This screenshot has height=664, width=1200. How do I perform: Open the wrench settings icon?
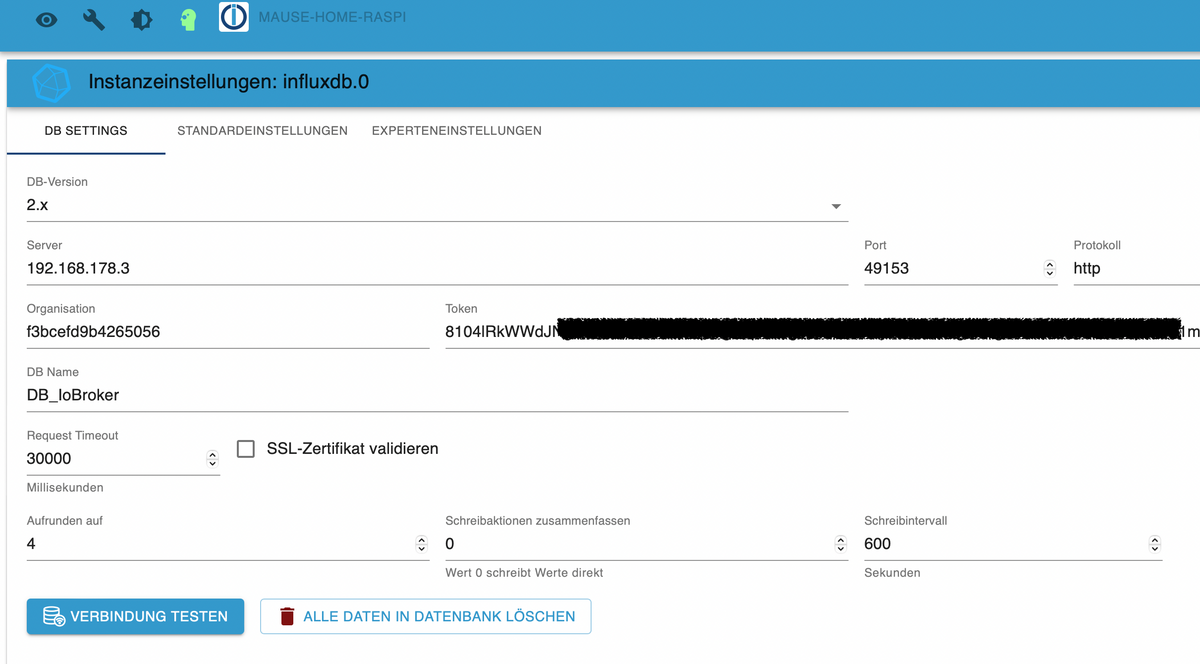point(94,20)
